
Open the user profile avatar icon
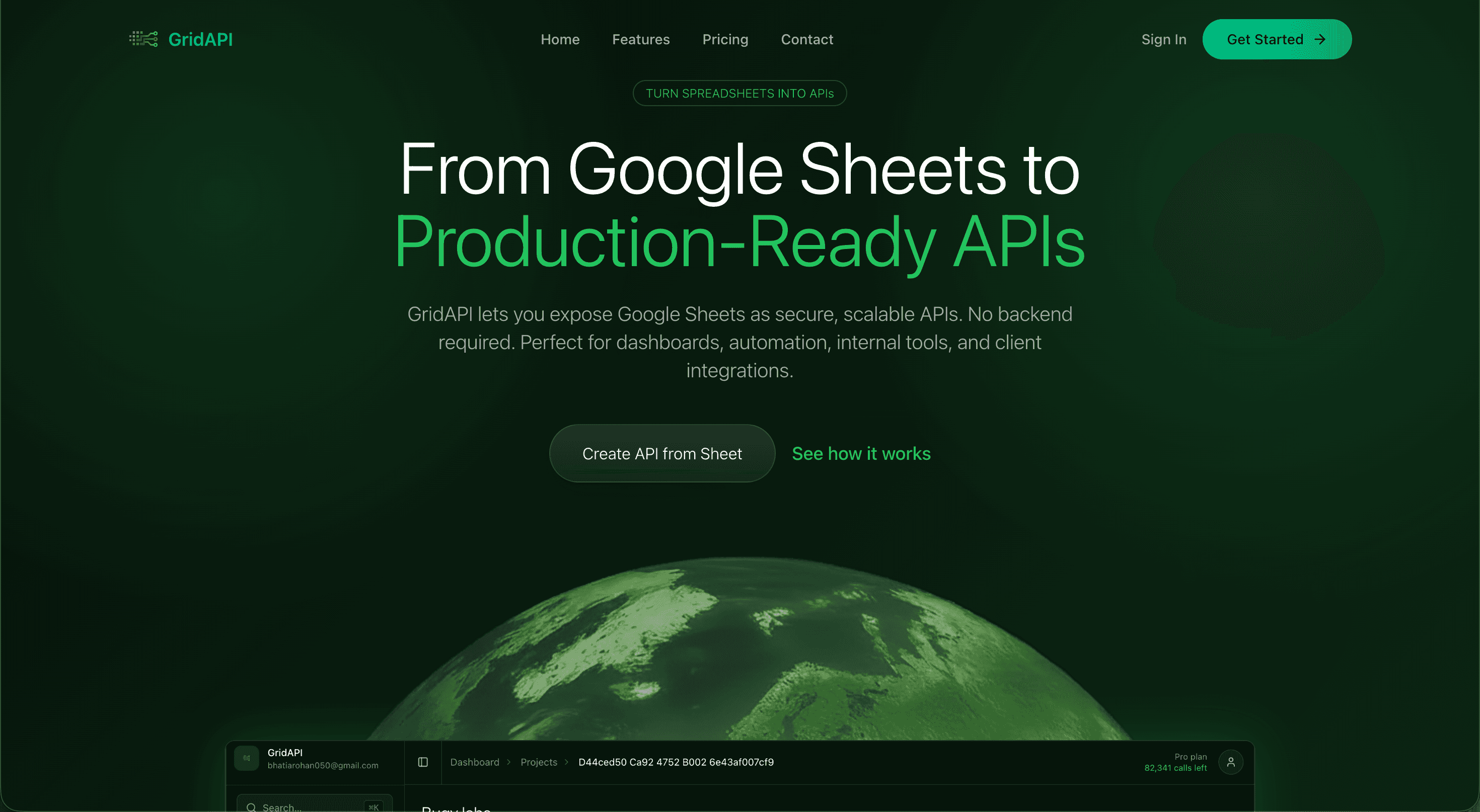click(1231, 762)
